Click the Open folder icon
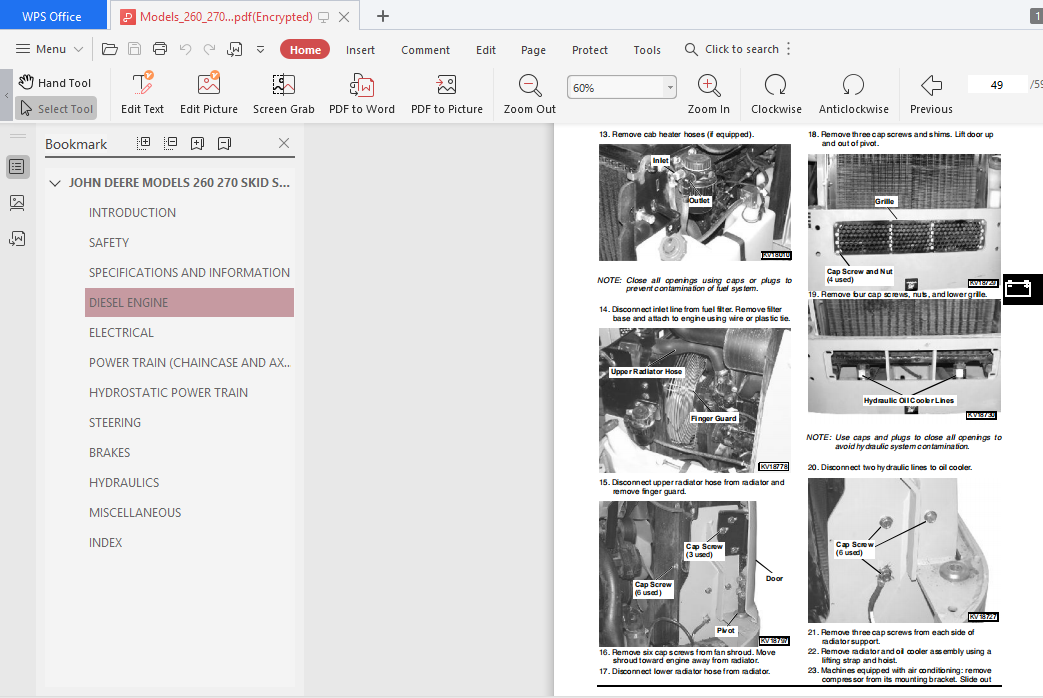Viewport: 1043px width, 698px height. pos(110,49)
